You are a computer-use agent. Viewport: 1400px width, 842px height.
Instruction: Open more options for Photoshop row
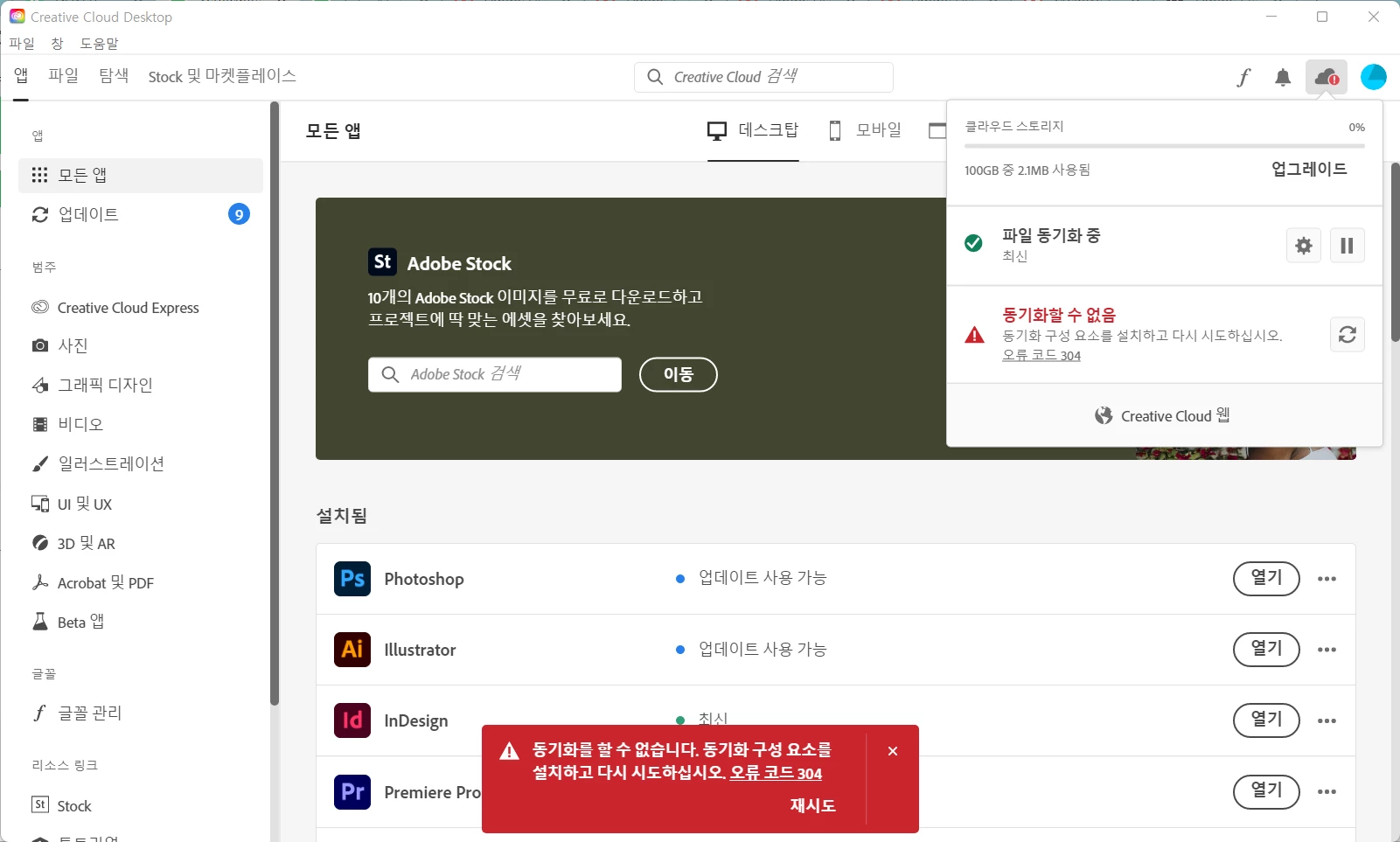[x=1327, y=579]
